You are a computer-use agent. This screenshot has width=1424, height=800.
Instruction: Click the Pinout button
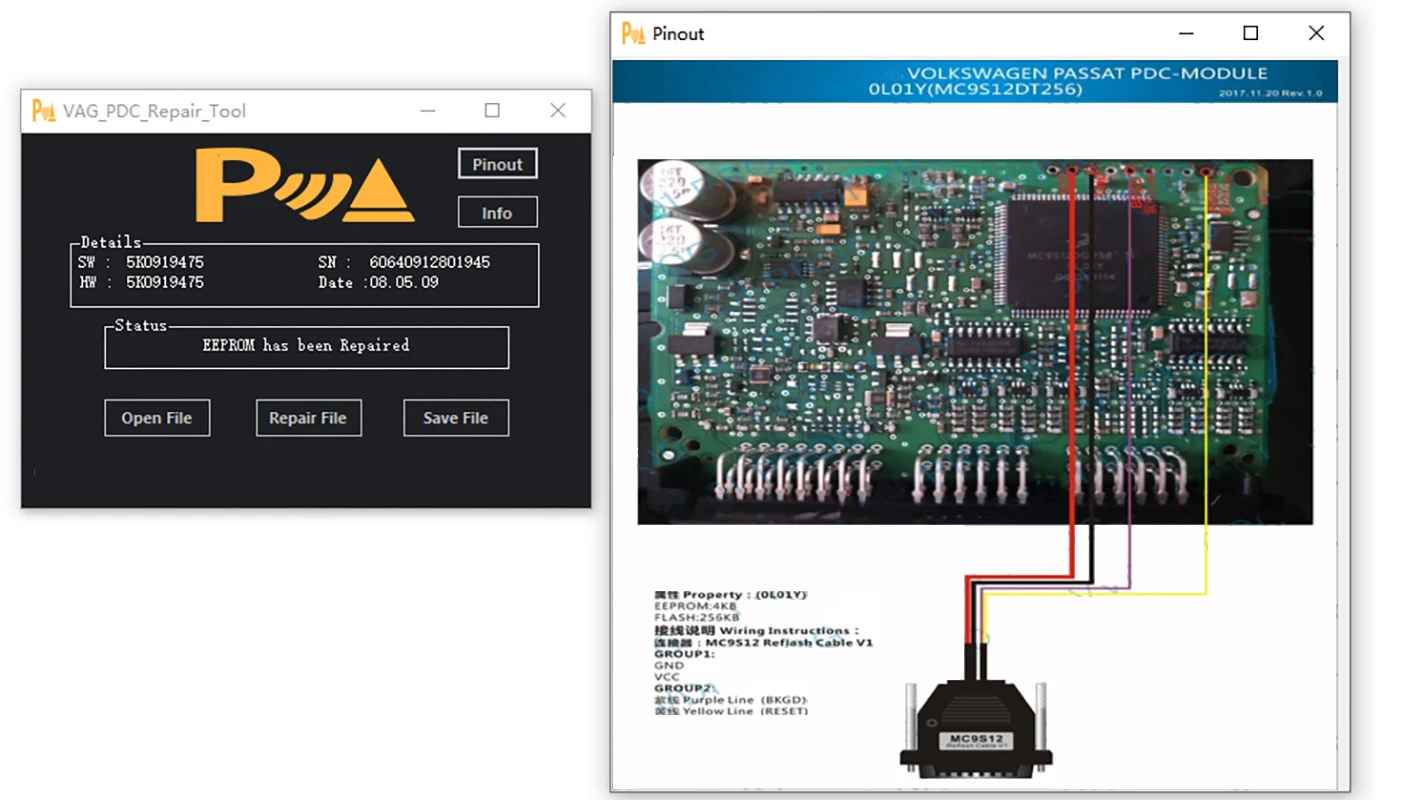497,164
